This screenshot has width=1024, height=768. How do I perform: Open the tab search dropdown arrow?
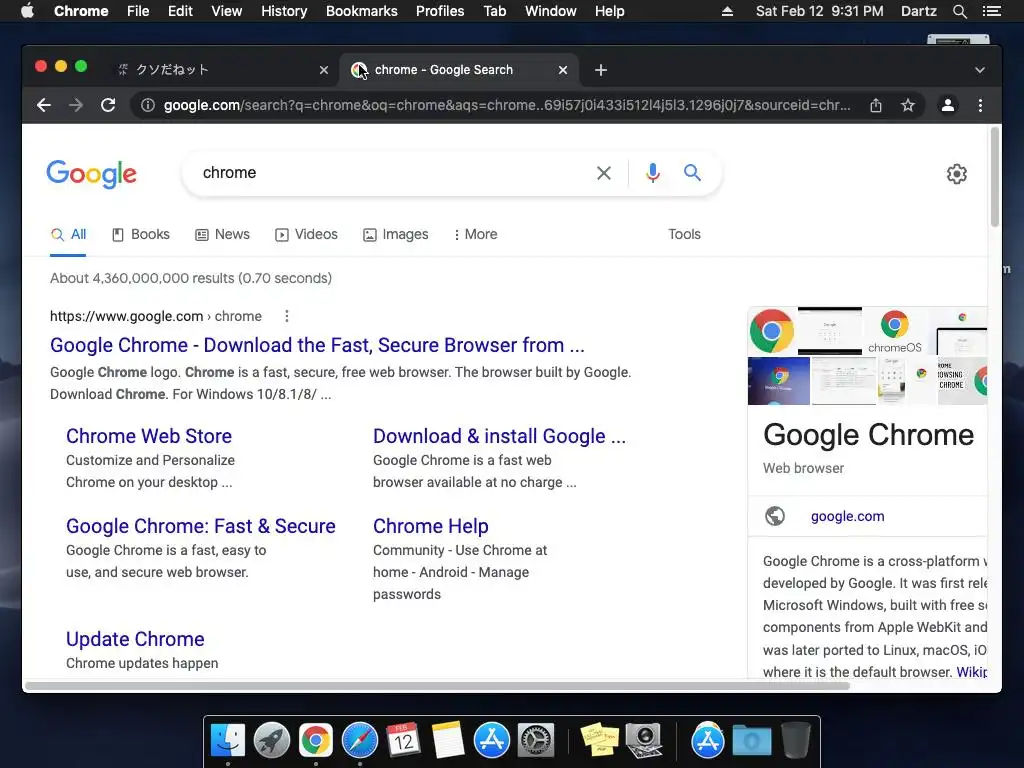coord(980,70)
